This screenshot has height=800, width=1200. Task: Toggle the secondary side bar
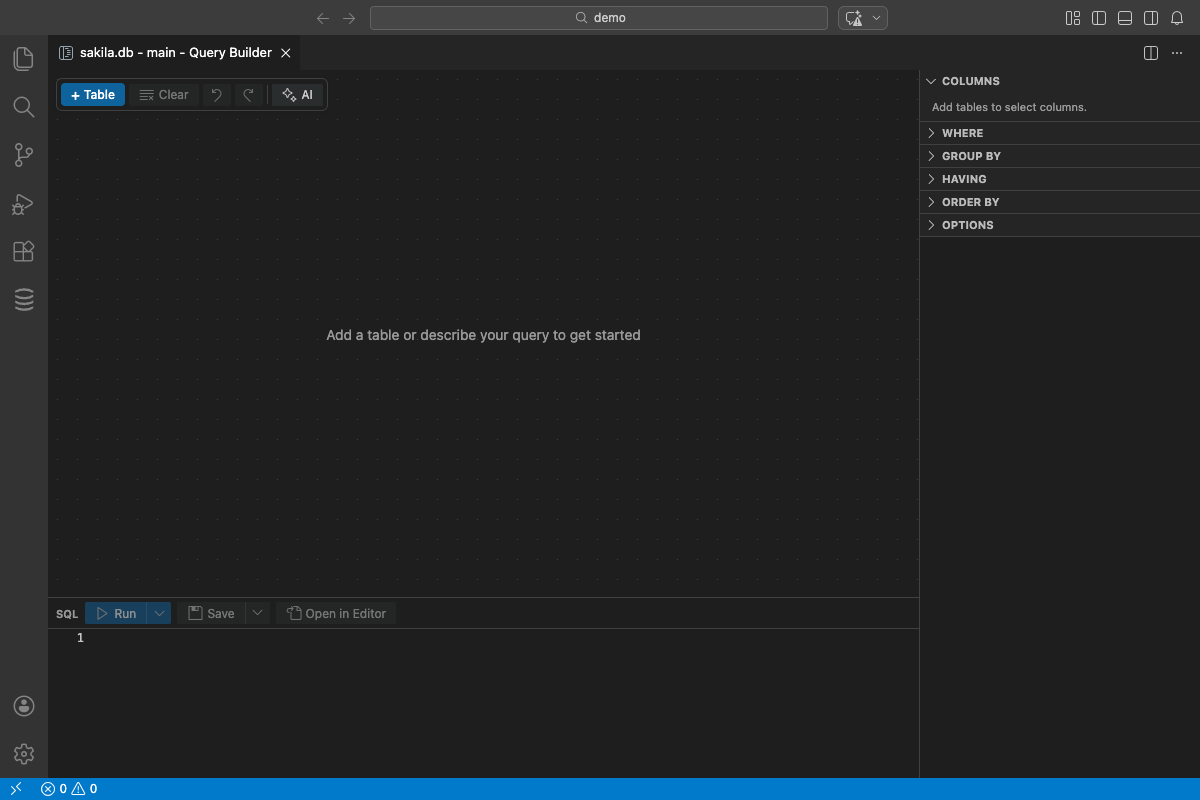[1150, 17]
